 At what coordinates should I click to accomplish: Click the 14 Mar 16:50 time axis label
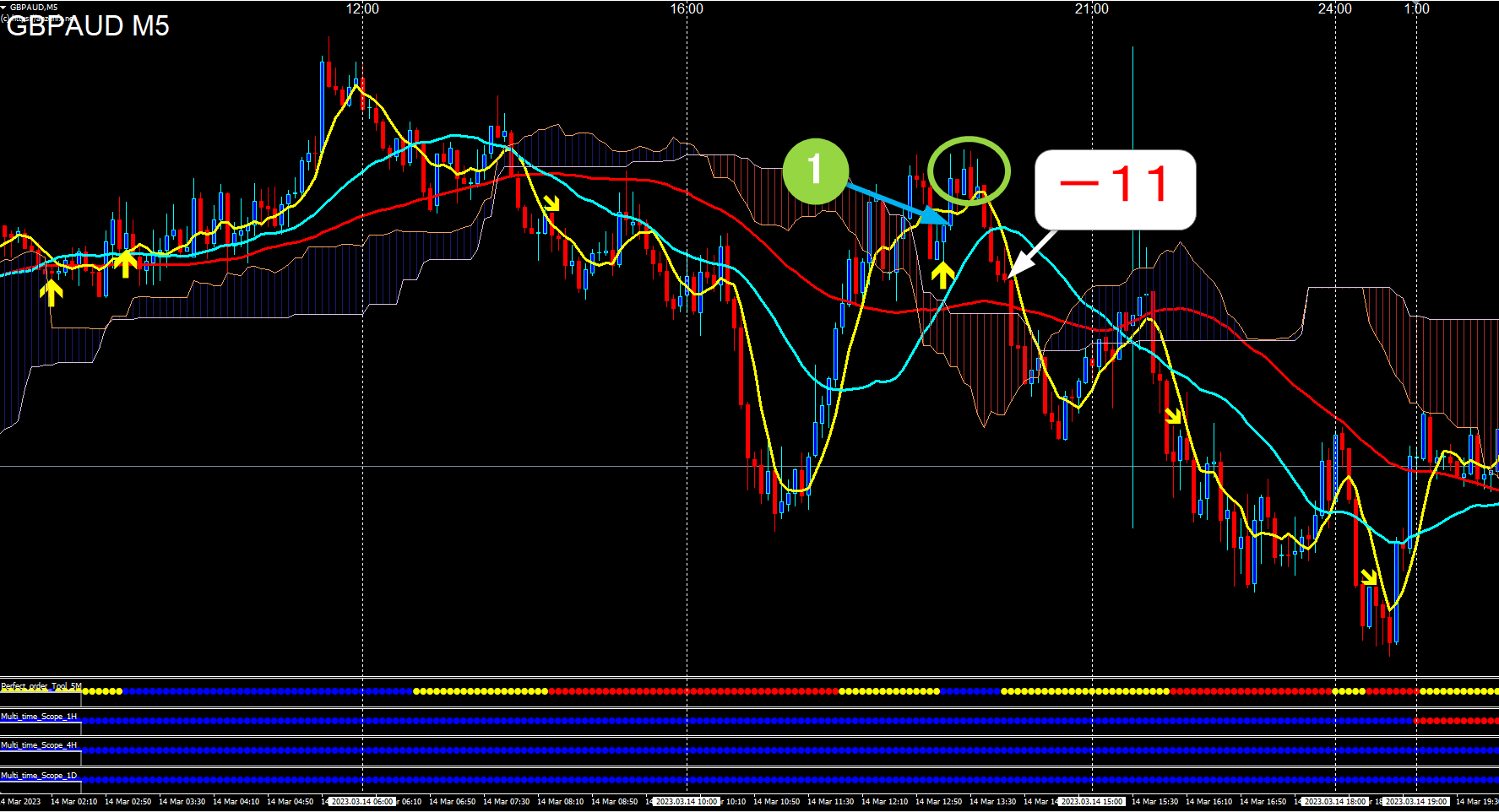(x=1263, y=802)
